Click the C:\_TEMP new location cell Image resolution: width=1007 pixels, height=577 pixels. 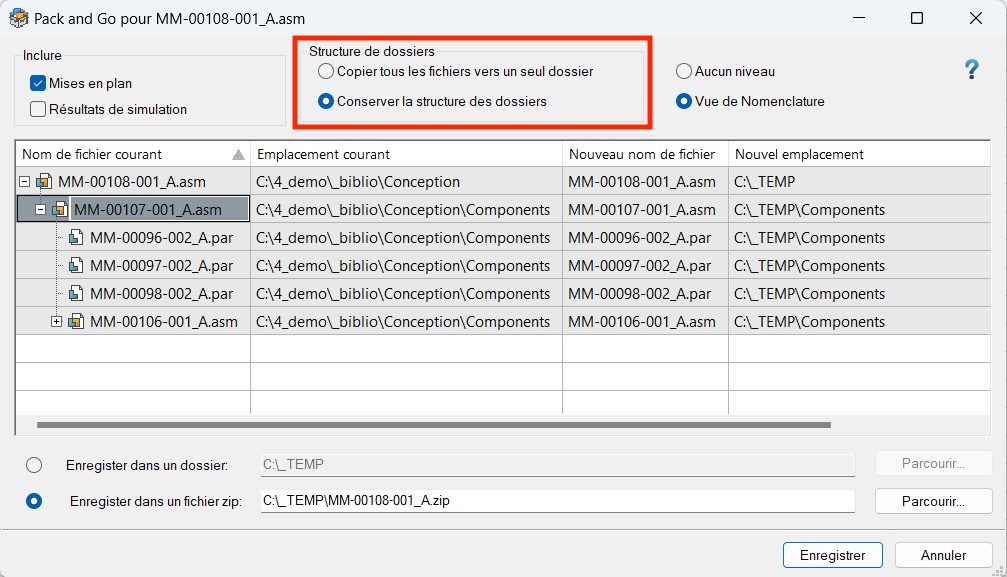pyautogui.click(x=859, y=182)
